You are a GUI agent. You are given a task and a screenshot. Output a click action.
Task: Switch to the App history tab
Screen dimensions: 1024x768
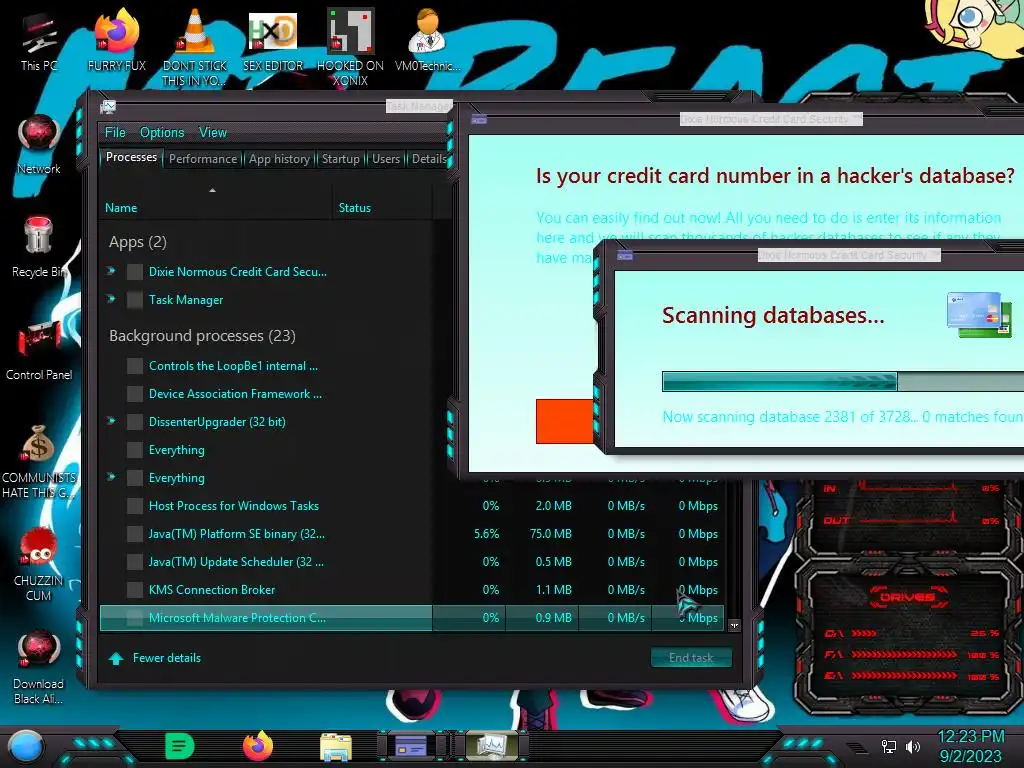point(279,159)
